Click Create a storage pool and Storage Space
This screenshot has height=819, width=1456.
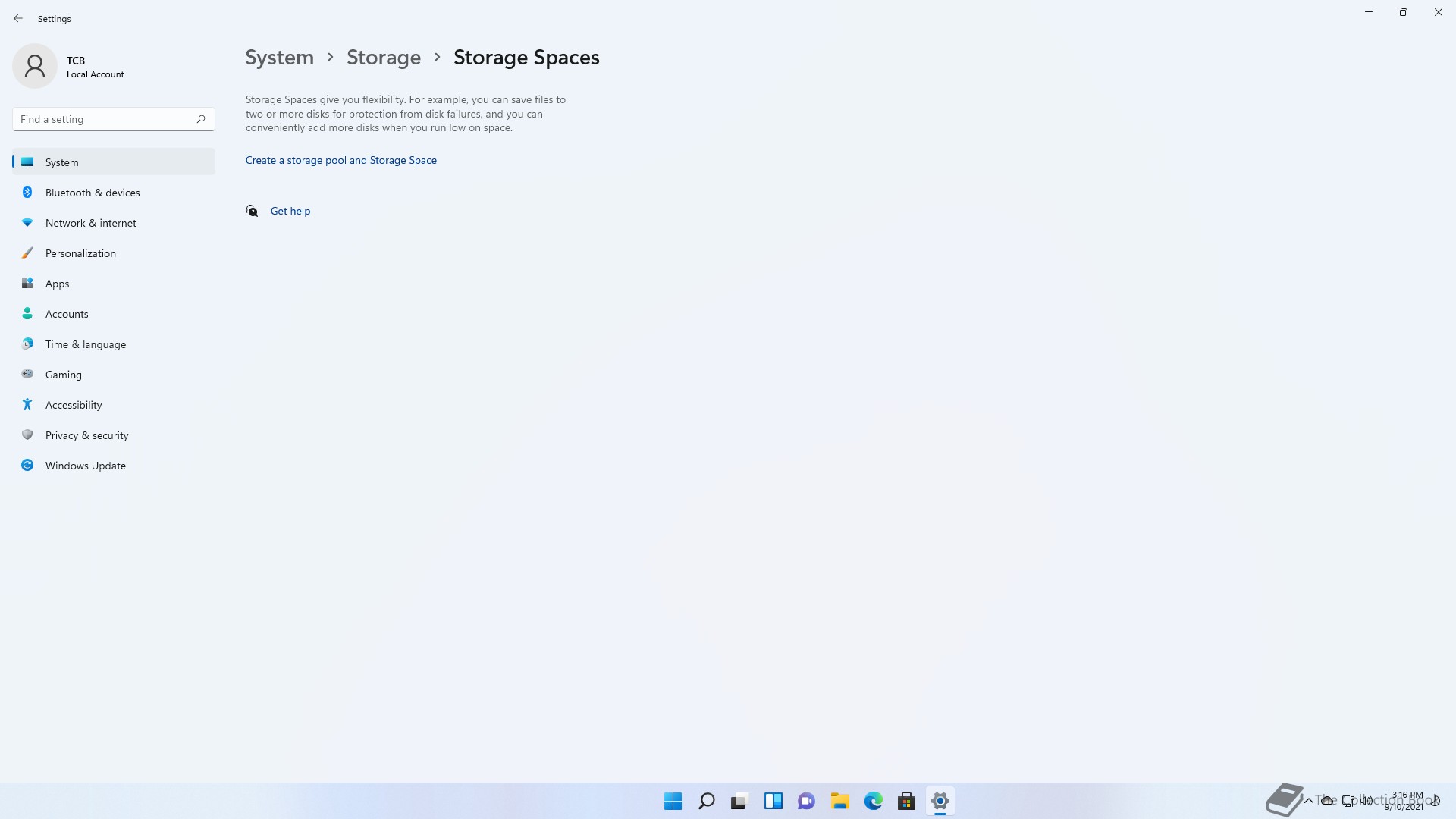pyautogui.click(x=341, y=160)
